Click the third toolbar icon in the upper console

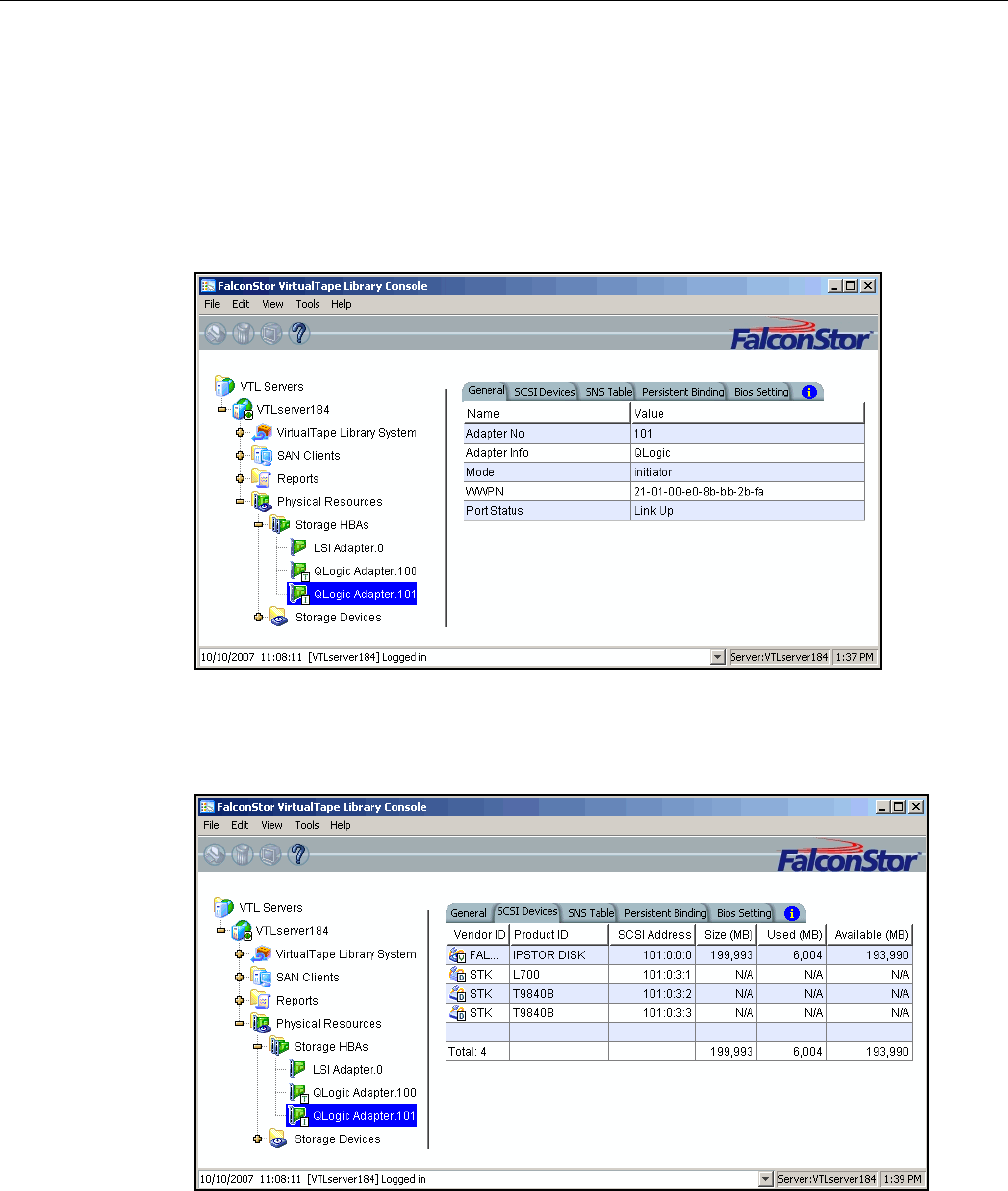click(x=271, y=333)
